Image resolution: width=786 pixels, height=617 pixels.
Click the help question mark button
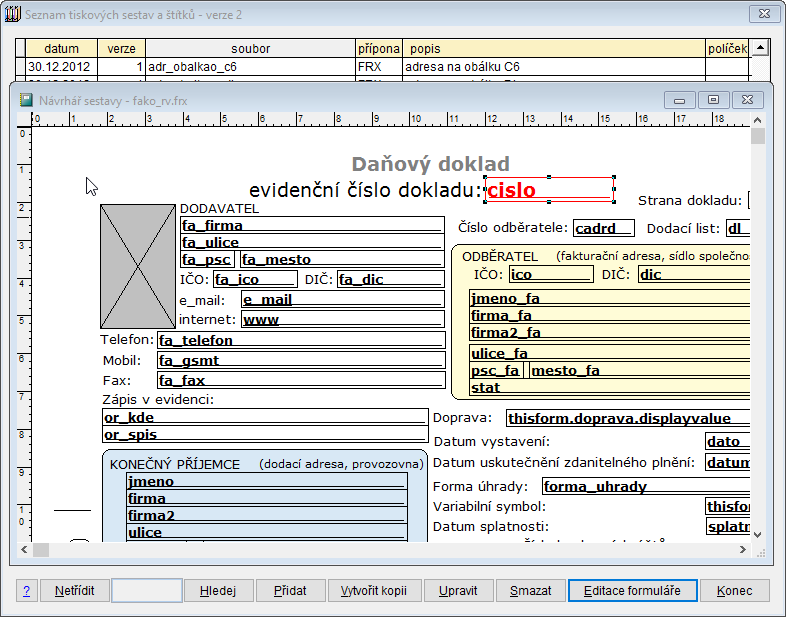(x=26, y=591)
